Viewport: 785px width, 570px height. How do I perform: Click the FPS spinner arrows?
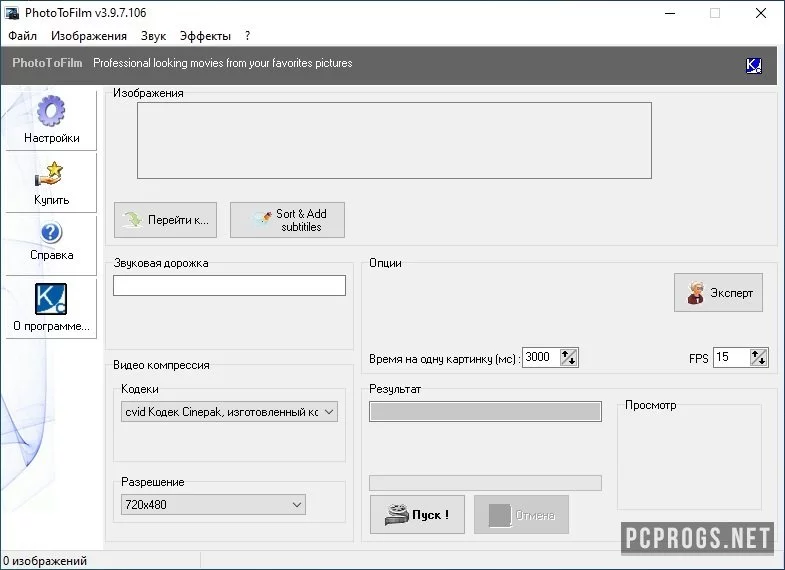click(758, 357)
